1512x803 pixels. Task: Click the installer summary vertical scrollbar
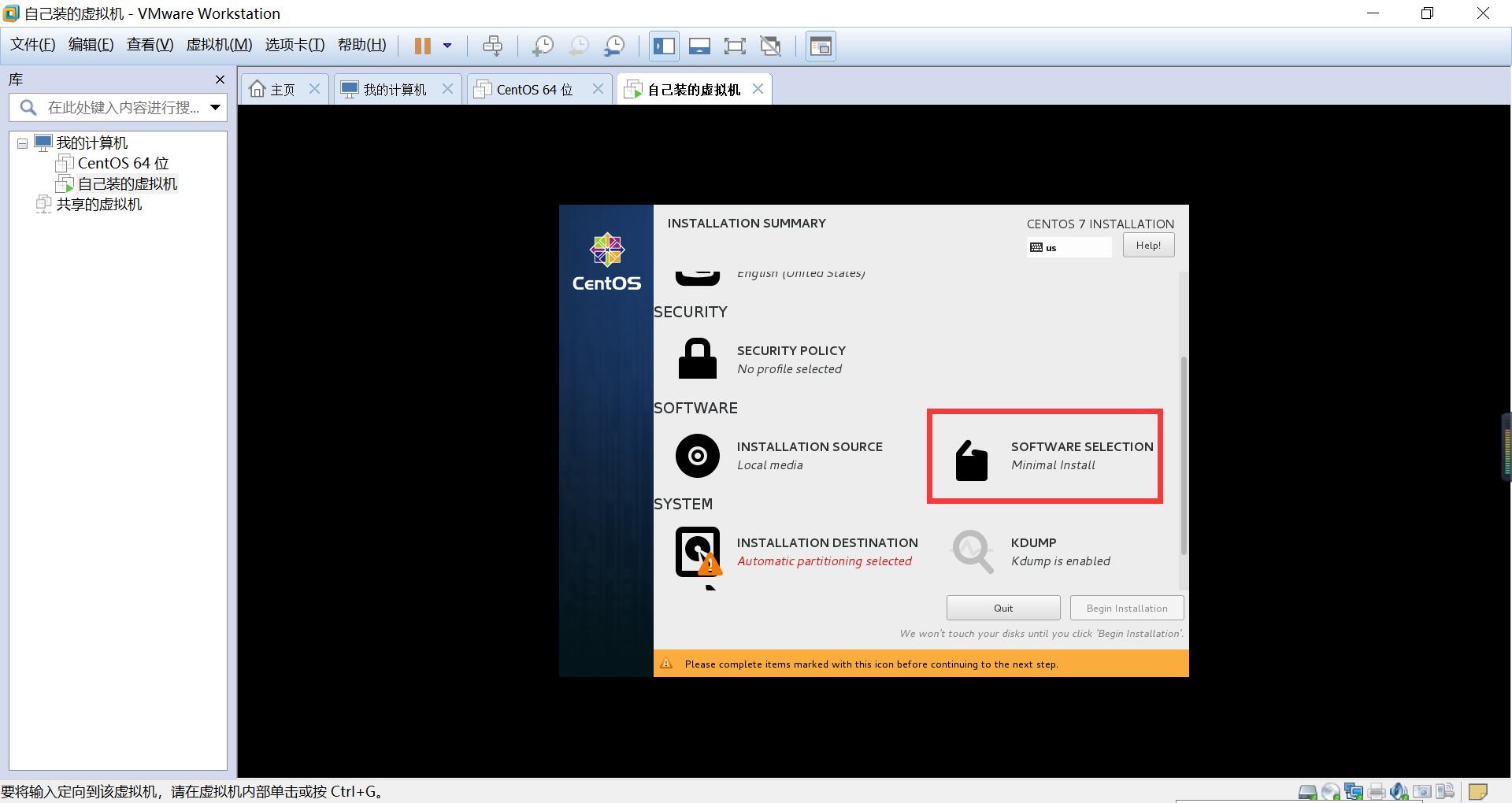click(x=1184, y=455)
